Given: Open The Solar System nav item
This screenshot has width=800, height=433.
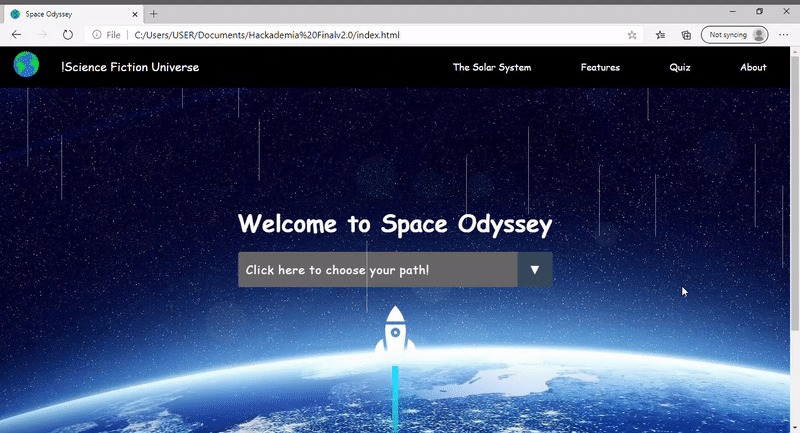Looking at the screenshot, I should pyautogui.click(x=492, y=67).
